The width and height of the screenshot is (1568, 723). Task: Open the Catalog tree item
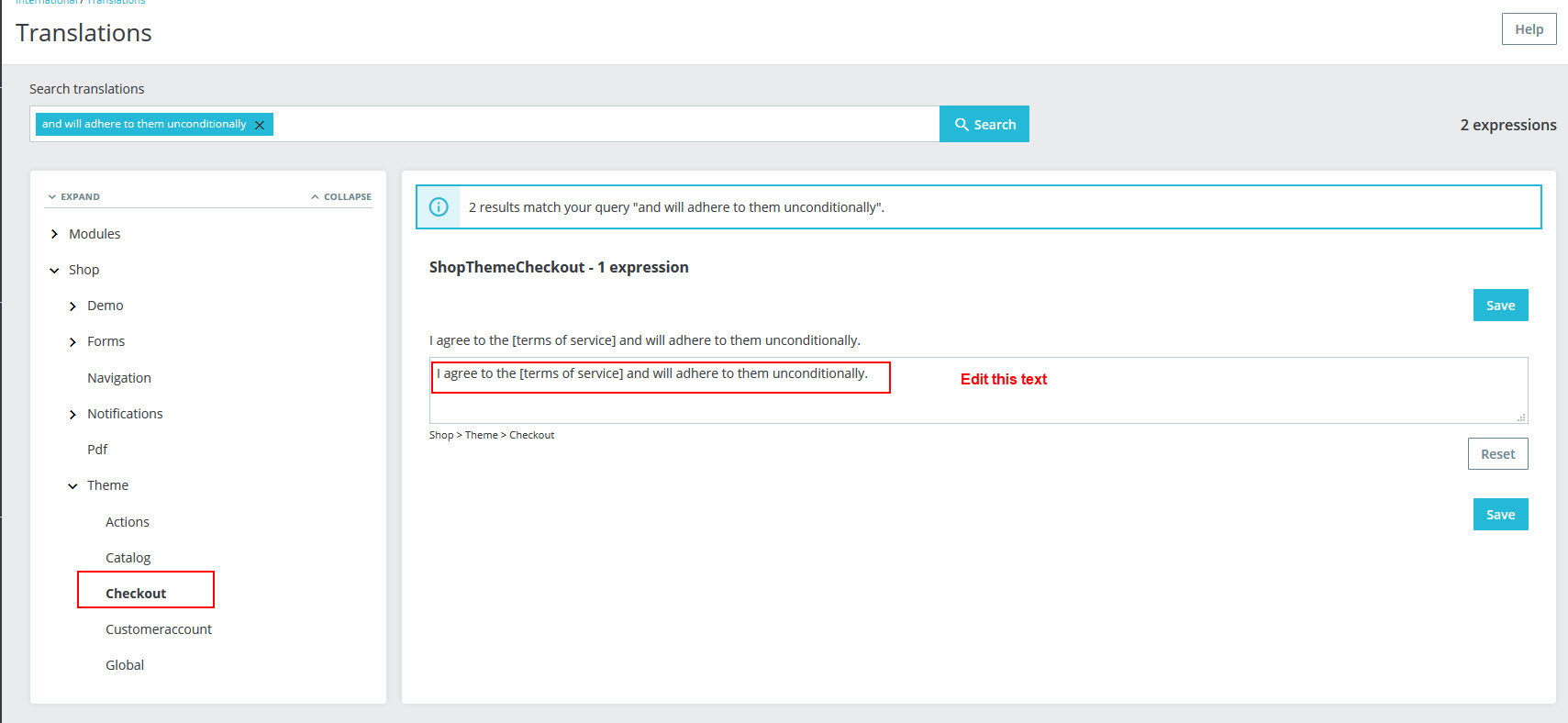[128, 558]
